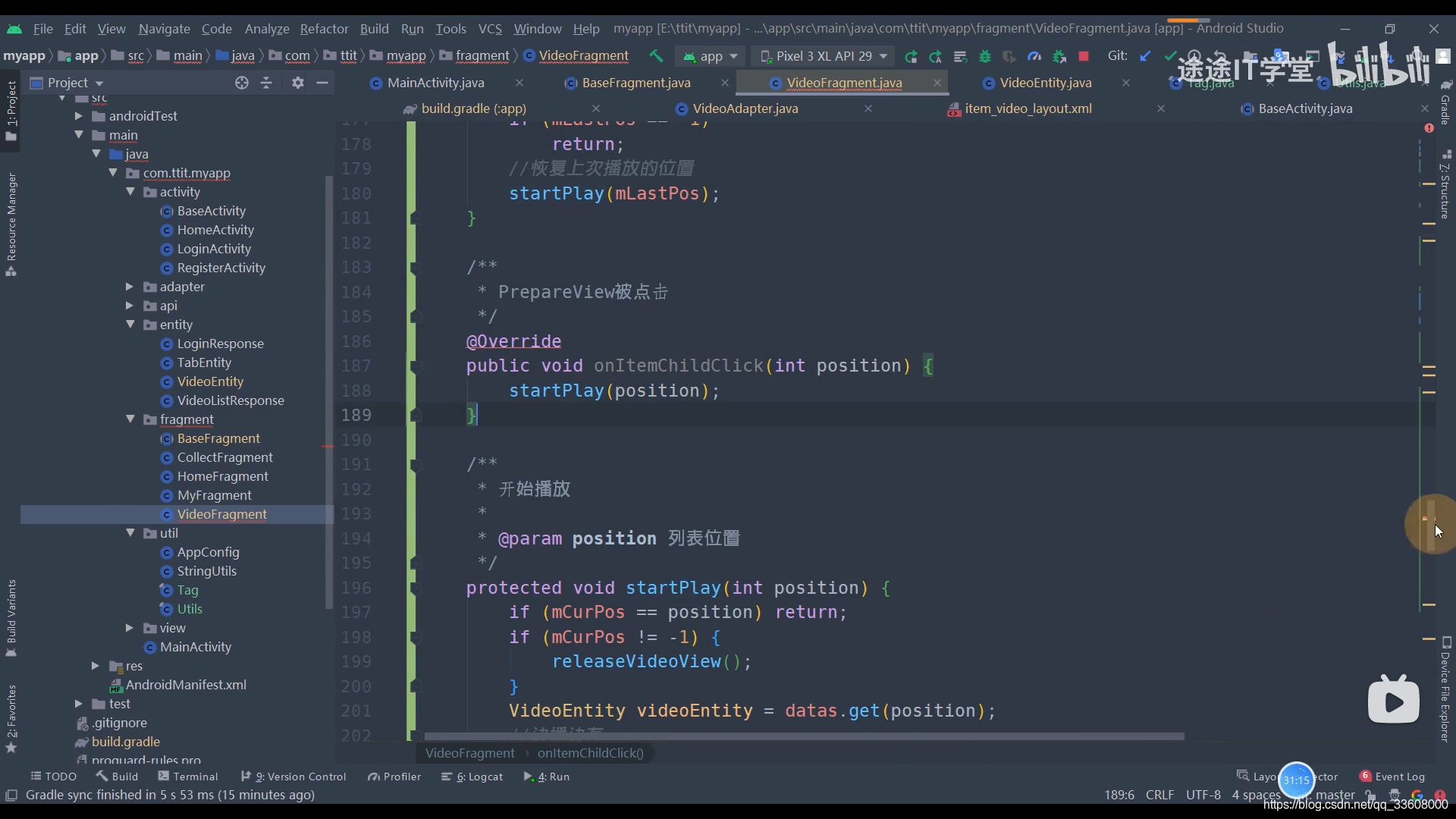Toggle code fold at line 191
The image size is (1456, 819).
click(x=416, y=465)
